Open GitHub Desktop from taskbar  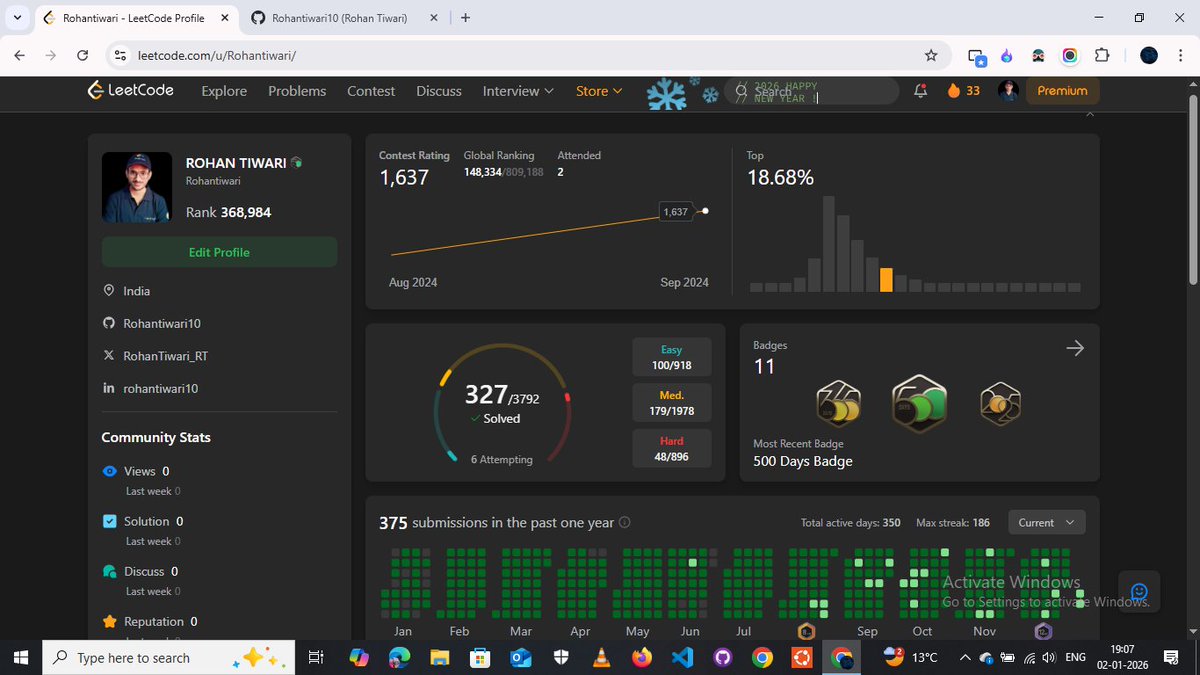click(x=723, y=657)
